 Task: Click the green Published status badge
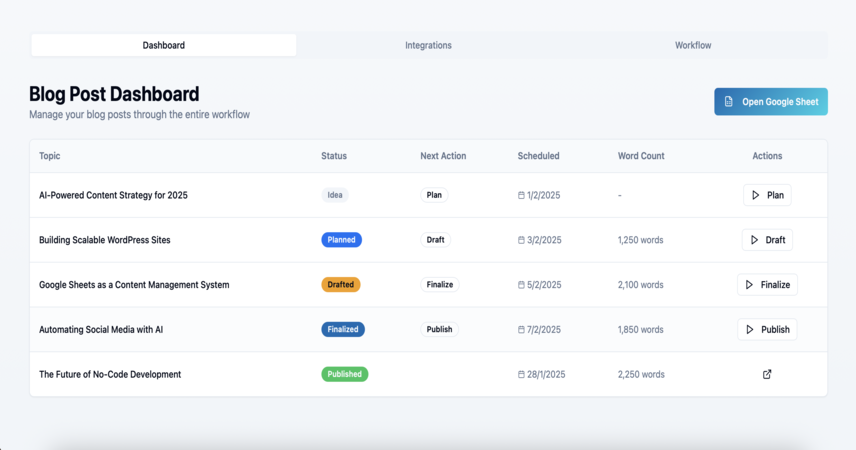click(344, 374)
